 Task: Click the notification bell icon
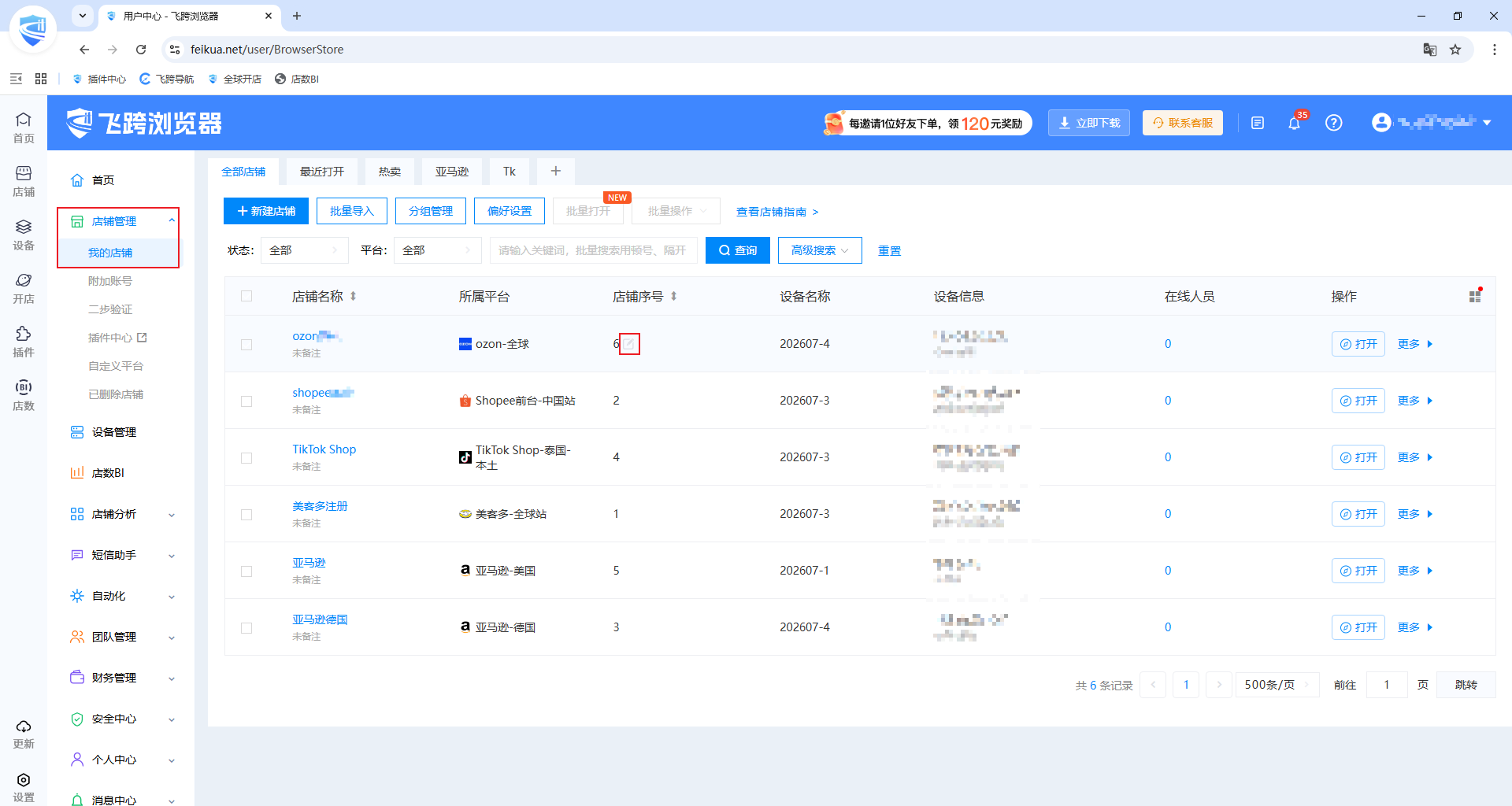[x=1294, y=123]
